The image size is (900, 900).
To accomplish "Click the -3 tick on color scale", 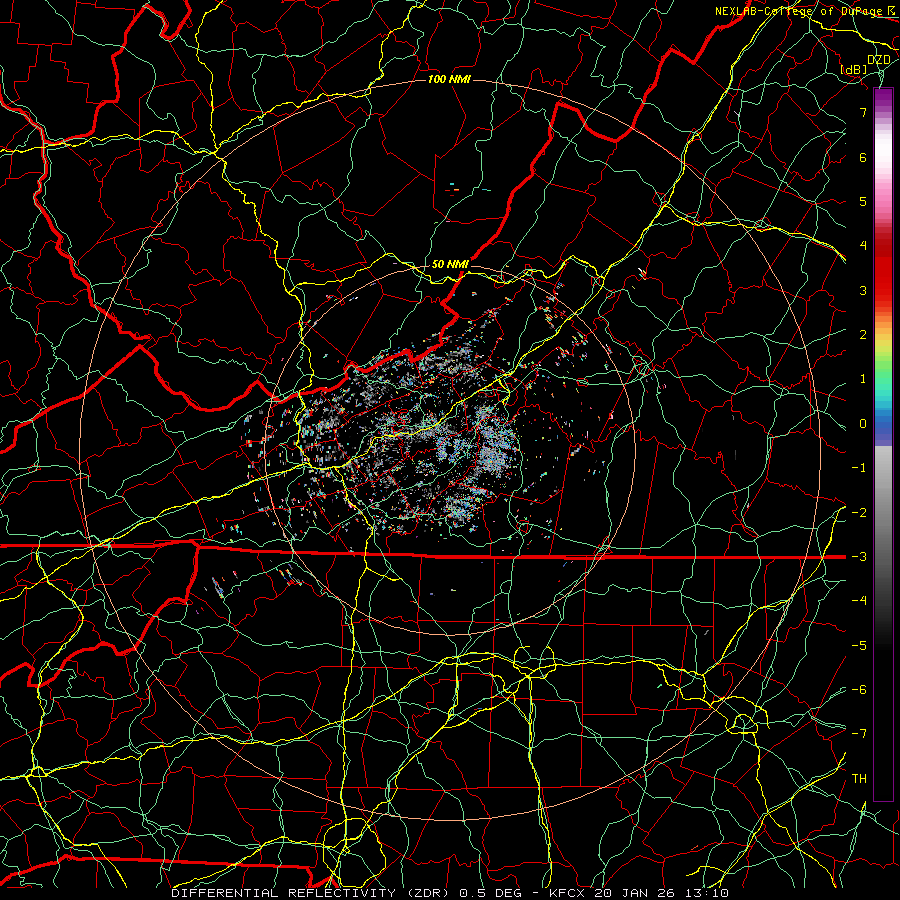I will [x=859, y=557].
